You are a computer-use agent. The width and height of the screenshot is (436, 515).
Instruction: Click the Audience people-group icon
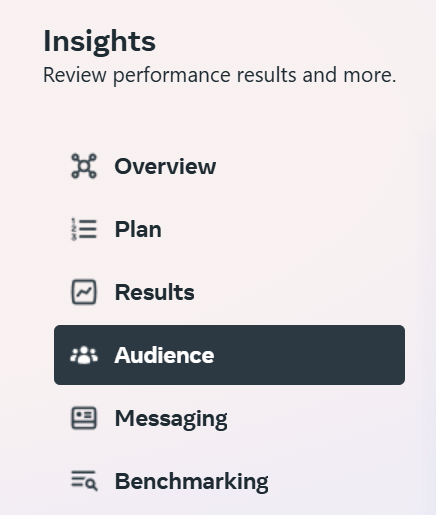(84, 355)
